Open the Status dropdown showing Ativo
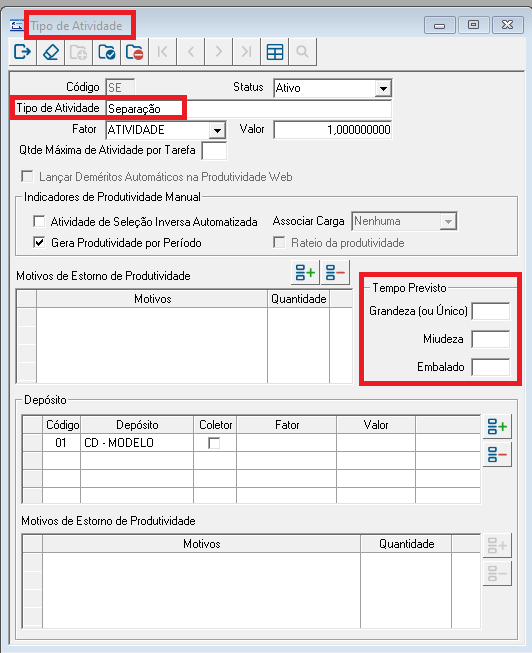 [383, 88]
